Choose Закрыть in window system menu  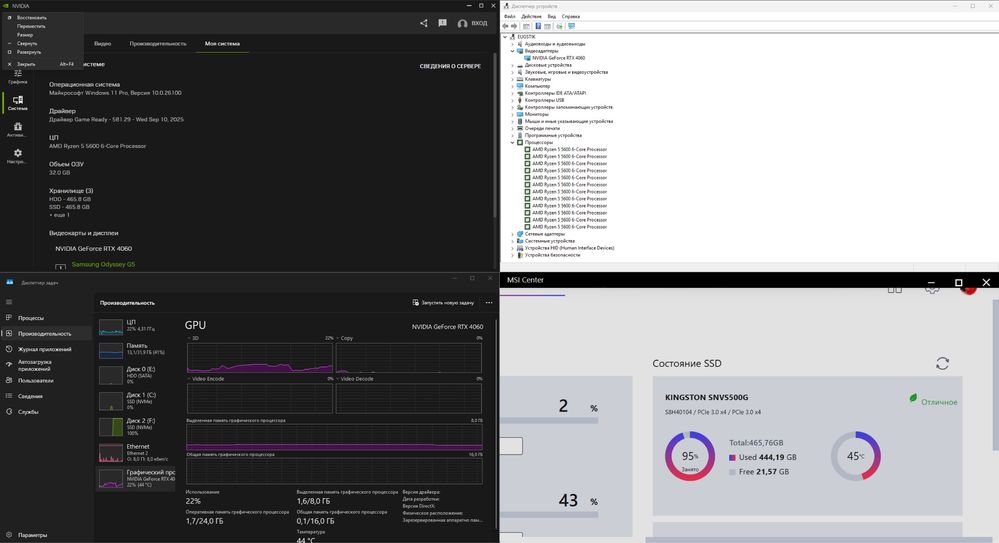pyautogui.click(x=42, y=64)
